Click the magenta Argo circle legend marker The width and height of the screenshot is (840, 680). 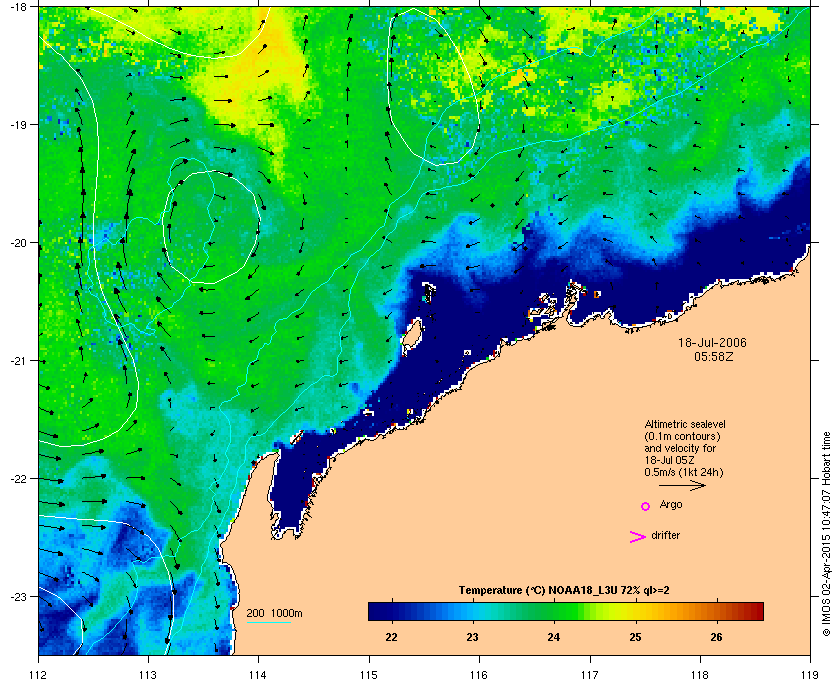[x=646, y=506]
